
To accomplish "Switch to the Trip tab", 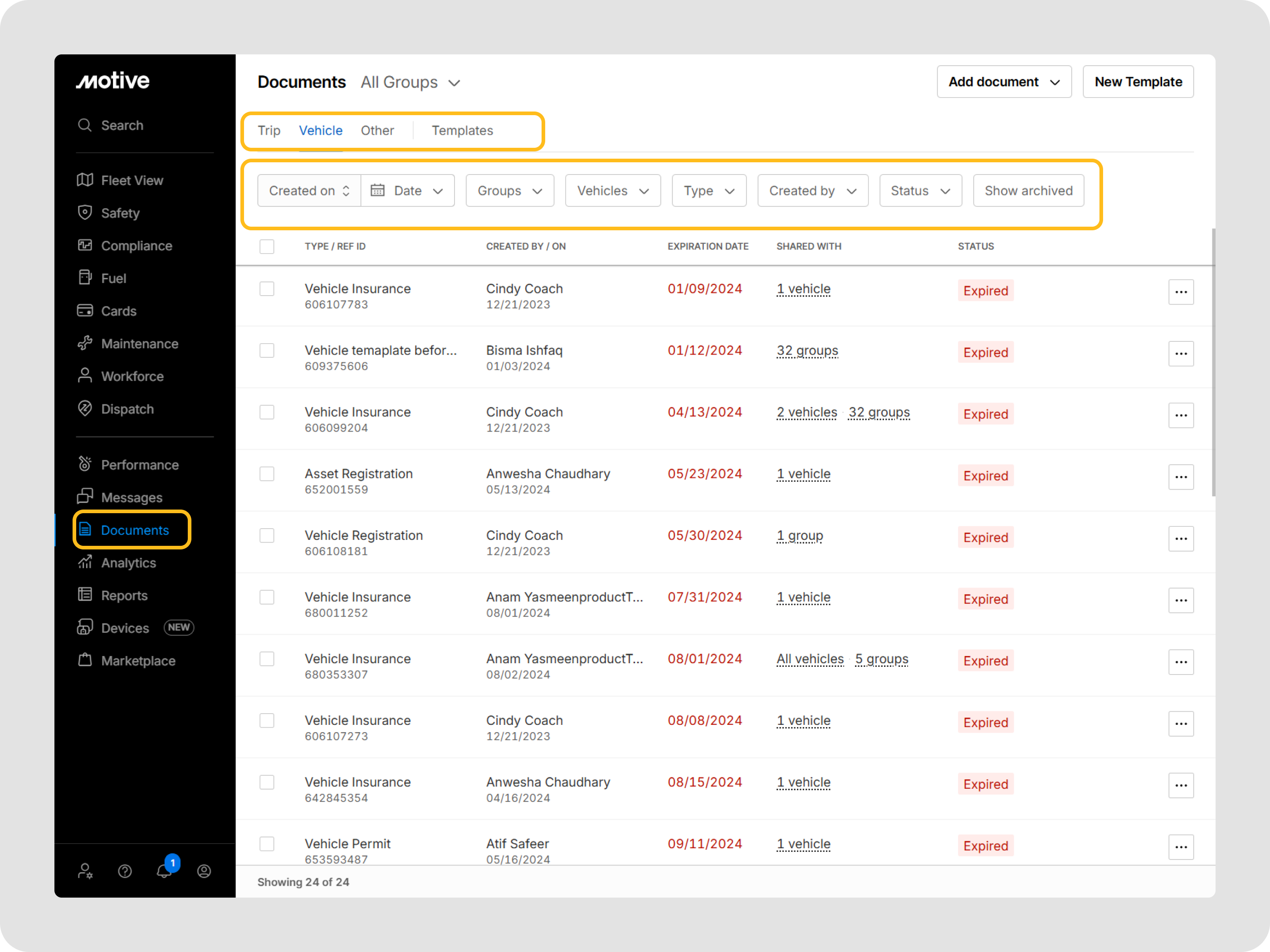I will tap(269, 131).
